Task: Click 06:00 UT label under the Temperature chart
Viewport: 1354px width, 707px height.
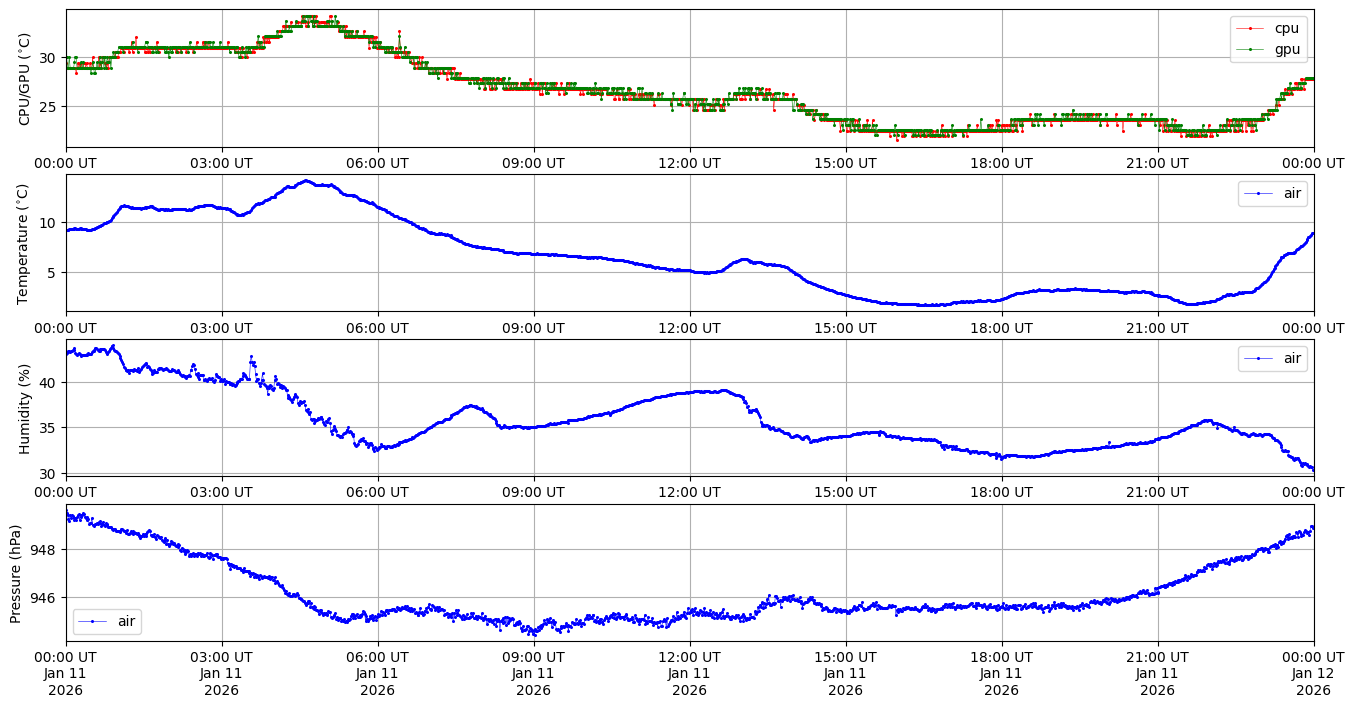Action: [x=377, y=327]
